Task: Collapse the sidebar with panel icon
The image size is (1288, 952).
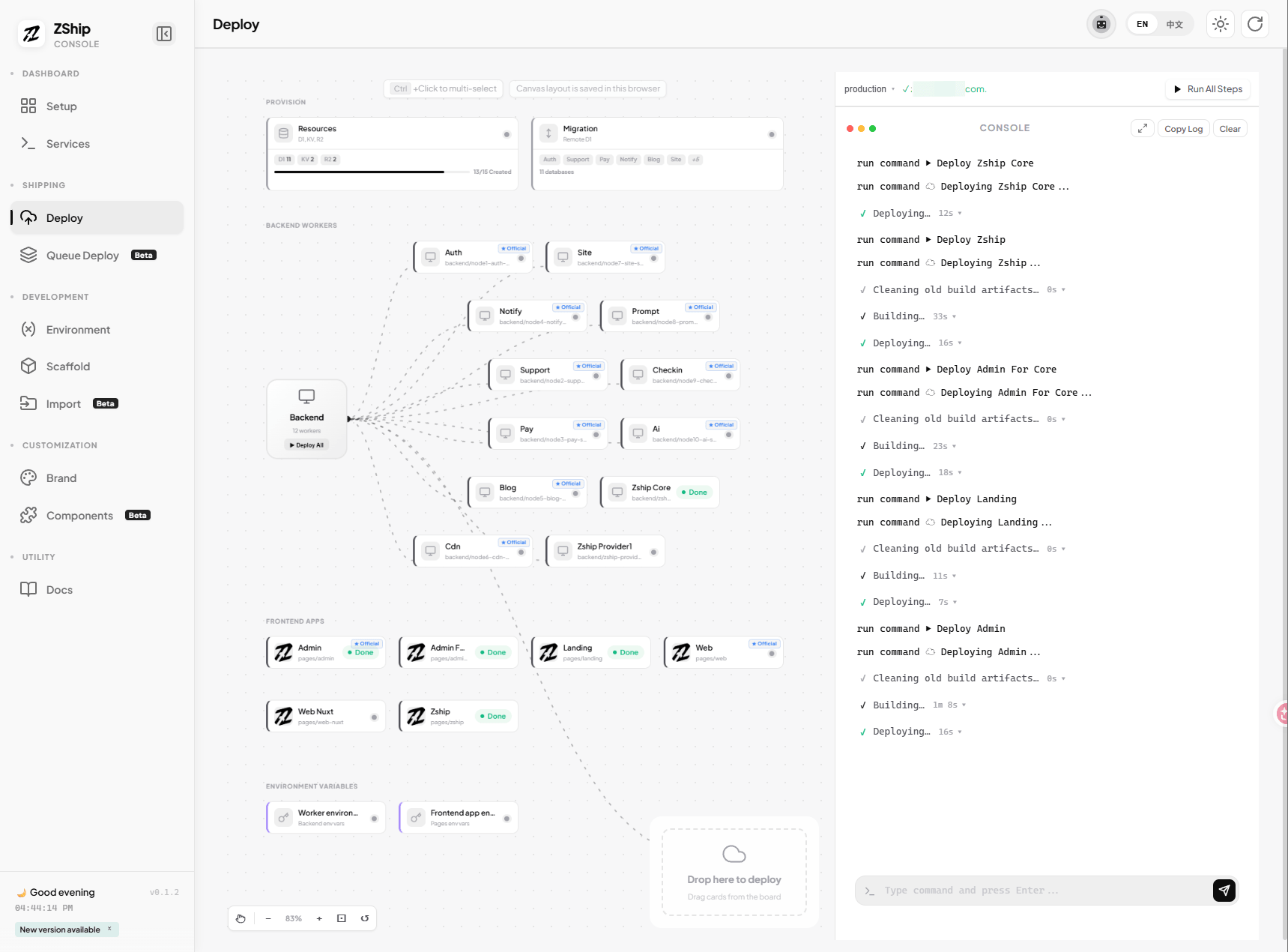Action: coord(163,34)
